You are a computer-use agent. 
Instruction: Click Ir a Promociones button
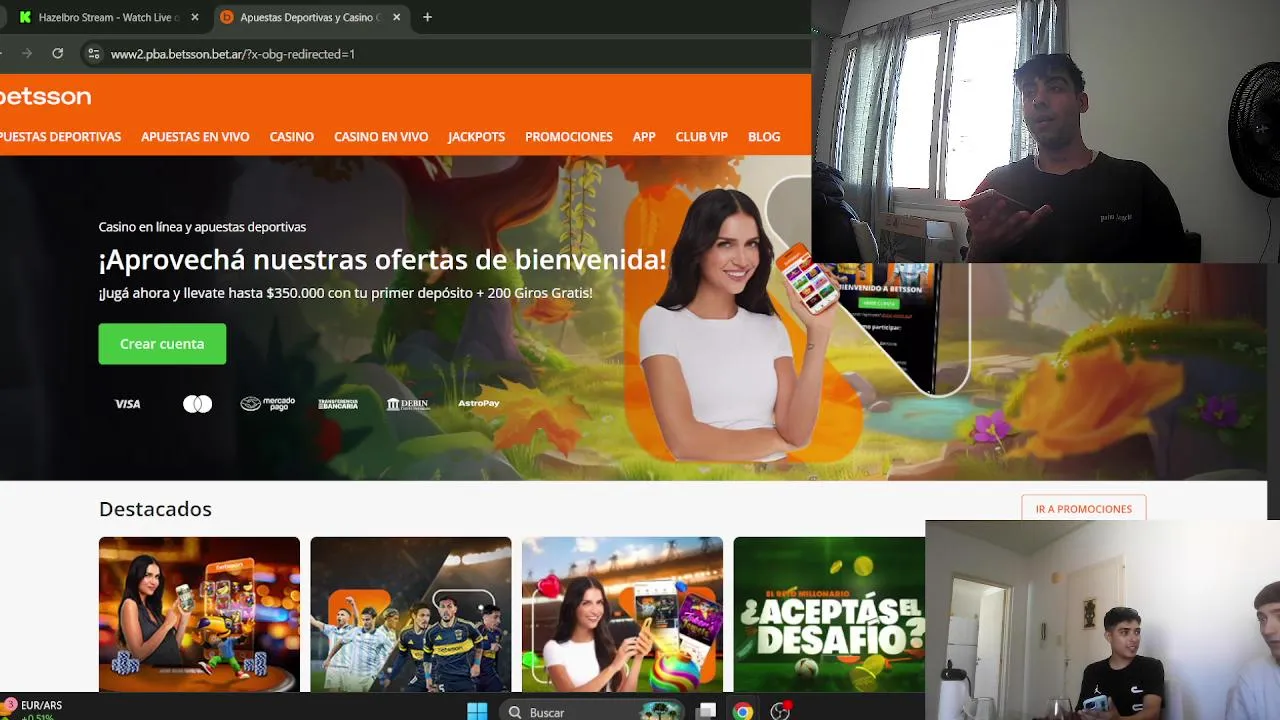[1084, 509]
